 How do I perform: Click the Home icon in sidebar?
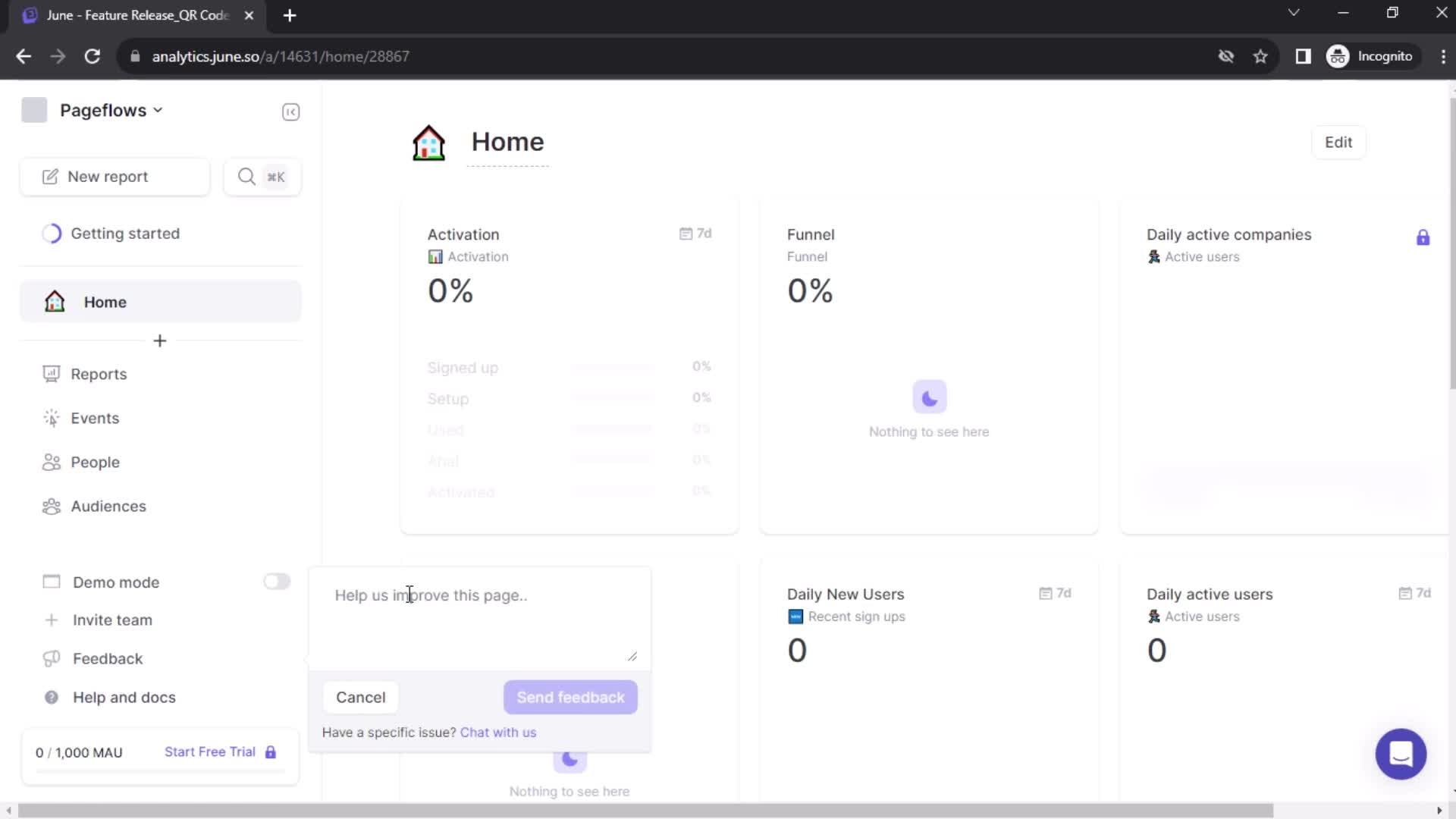pyautogui.click(x=54, y=302)
